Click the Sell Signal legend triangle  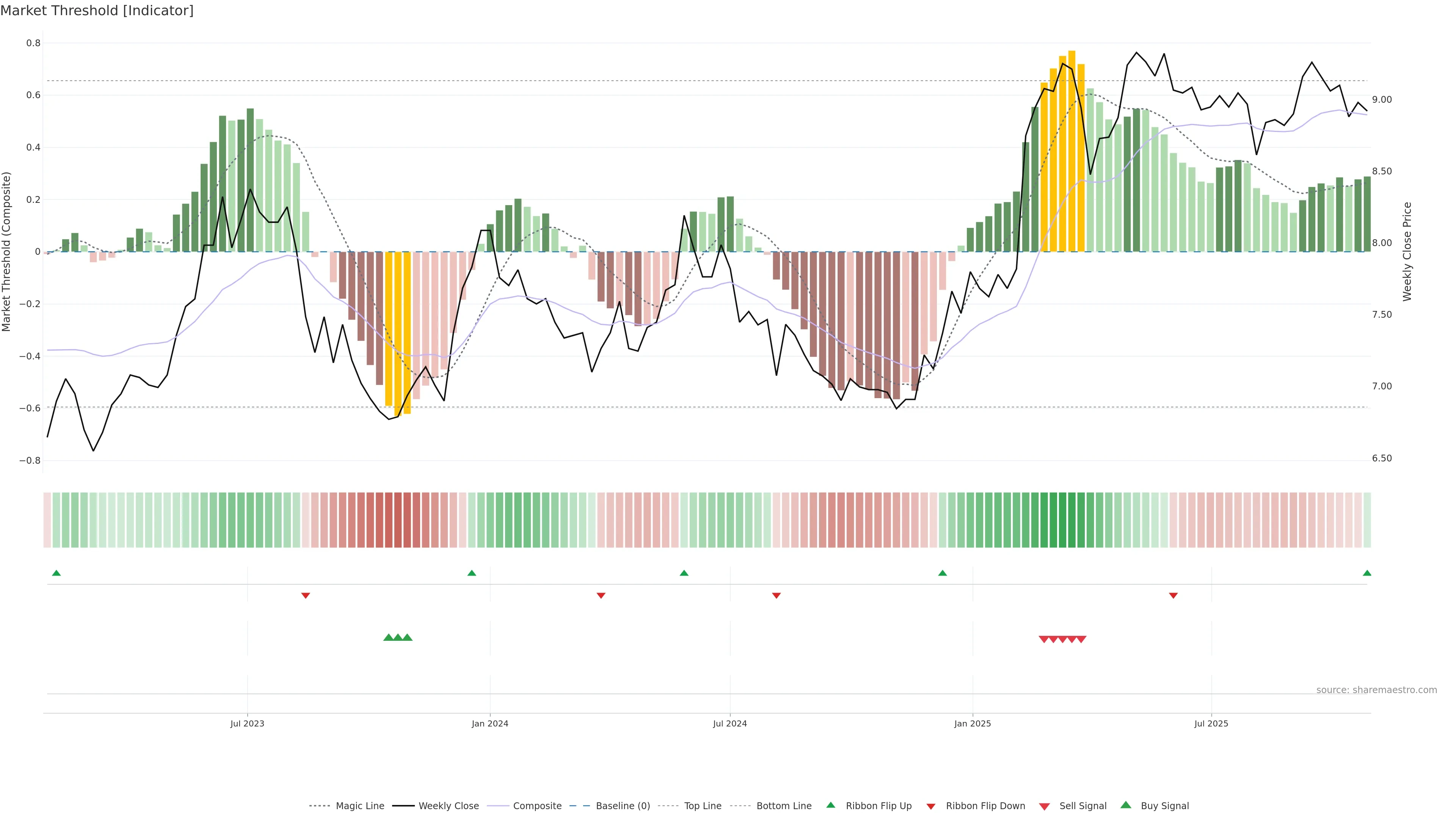point(1045,806)
